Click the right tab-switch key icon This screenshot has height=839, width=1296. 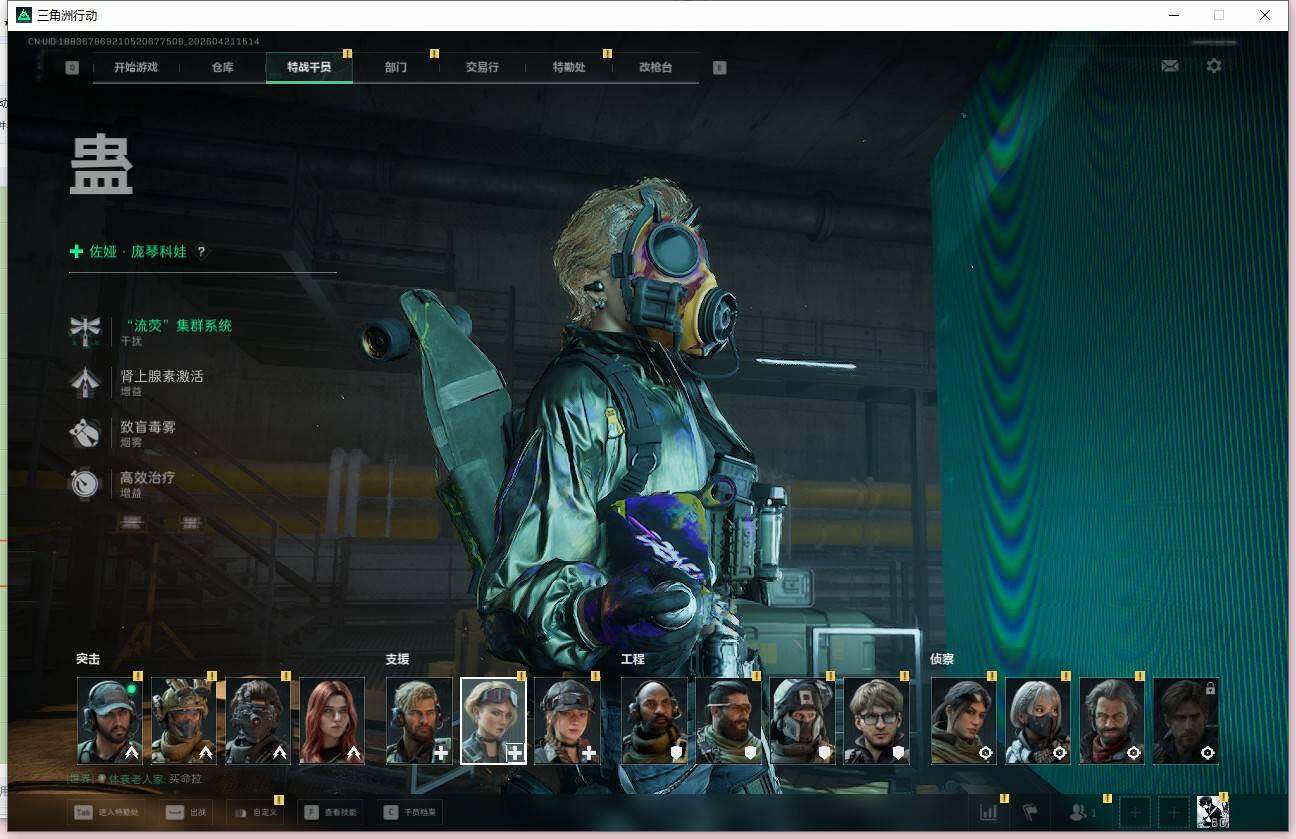click(720, 67)
